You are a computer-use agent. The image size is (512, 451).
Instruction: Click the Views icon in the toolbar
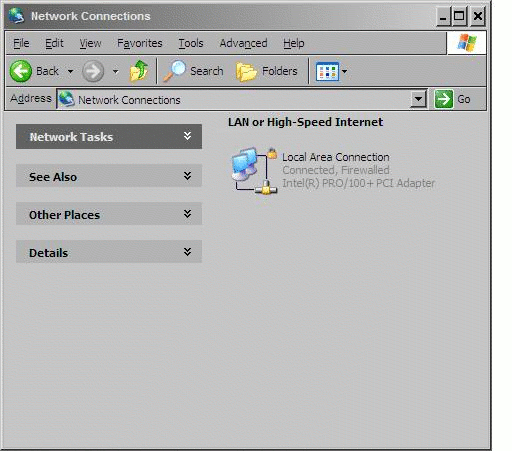[327, 71]
